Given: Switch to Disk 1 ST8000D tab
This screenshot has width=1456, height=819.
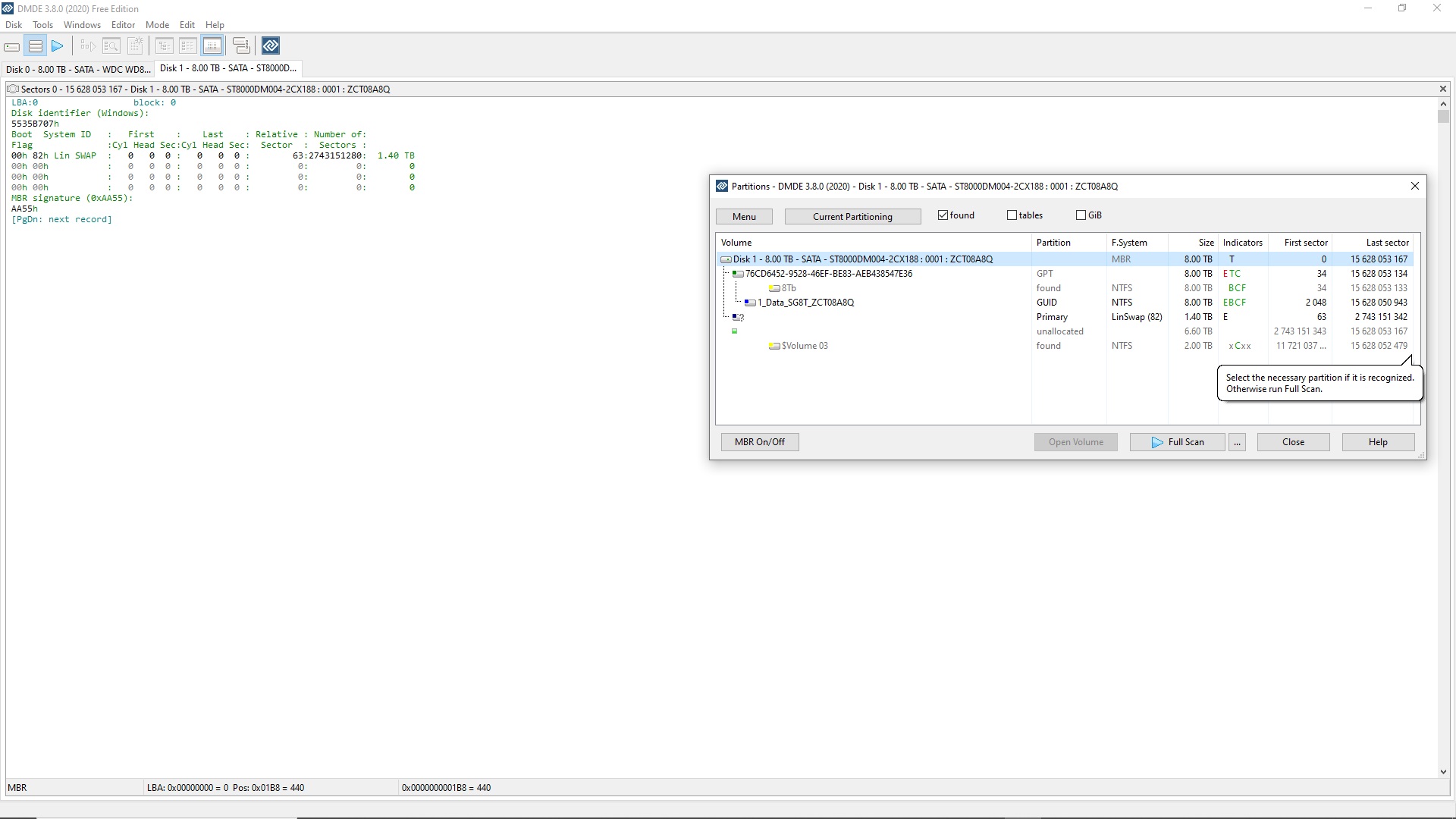Looking at the screenshot, I should point(228,68).
